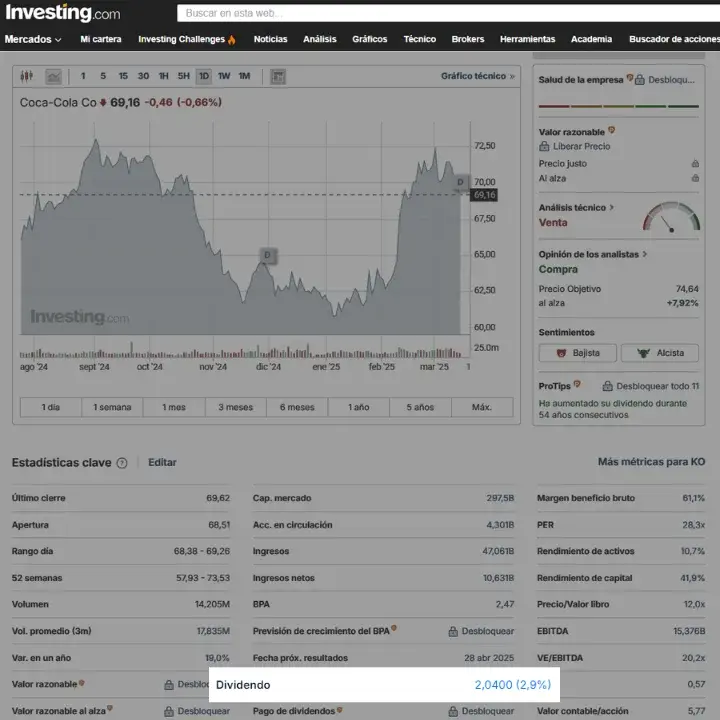Click the lock icon next to Precio justo
720x720 pixels.
(x=694, y=163)
